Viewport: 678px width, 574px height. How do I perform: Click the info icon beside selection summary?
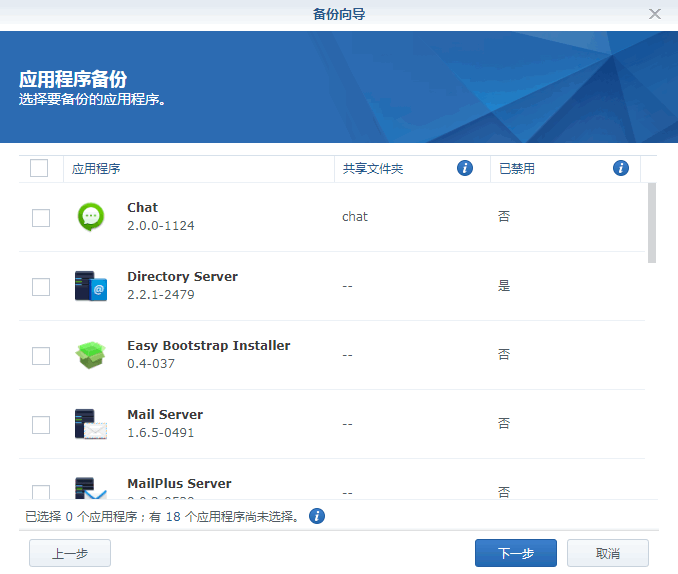[x=317, y=516]
